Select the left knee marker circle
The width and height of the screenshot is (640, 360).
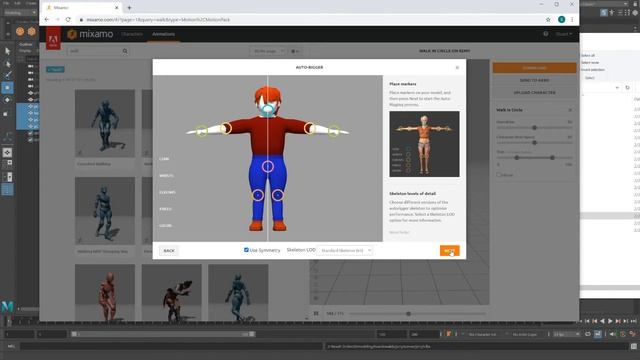[258, 195]
